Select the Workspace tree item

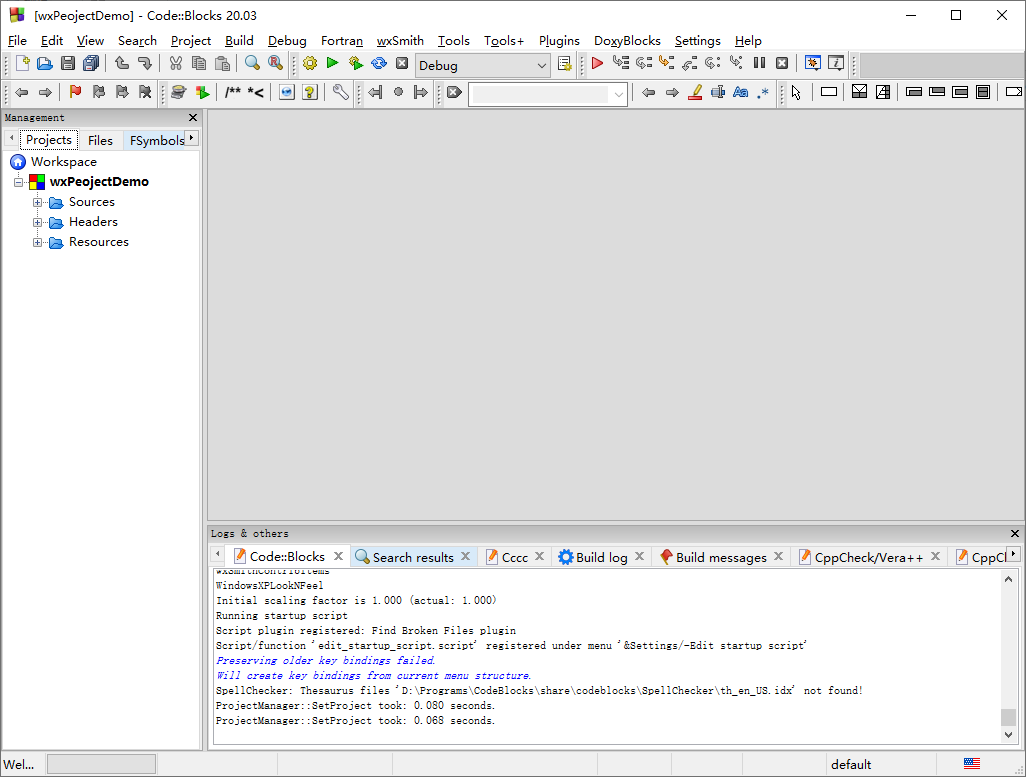tap(63, 162)
